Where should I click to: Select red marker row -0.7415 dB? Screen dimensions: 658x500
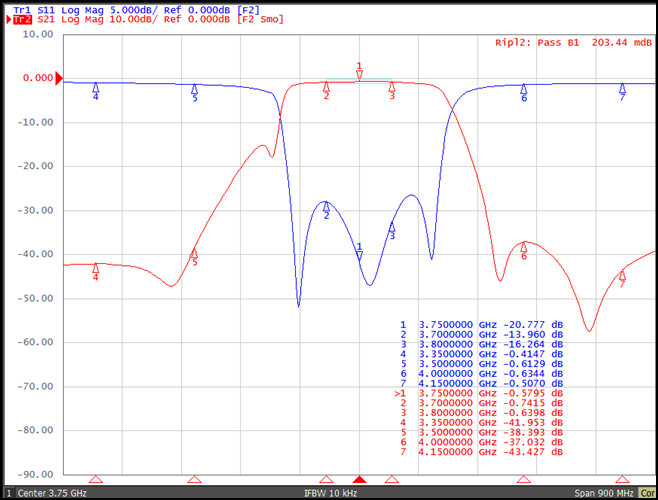(x=481, y=403)
